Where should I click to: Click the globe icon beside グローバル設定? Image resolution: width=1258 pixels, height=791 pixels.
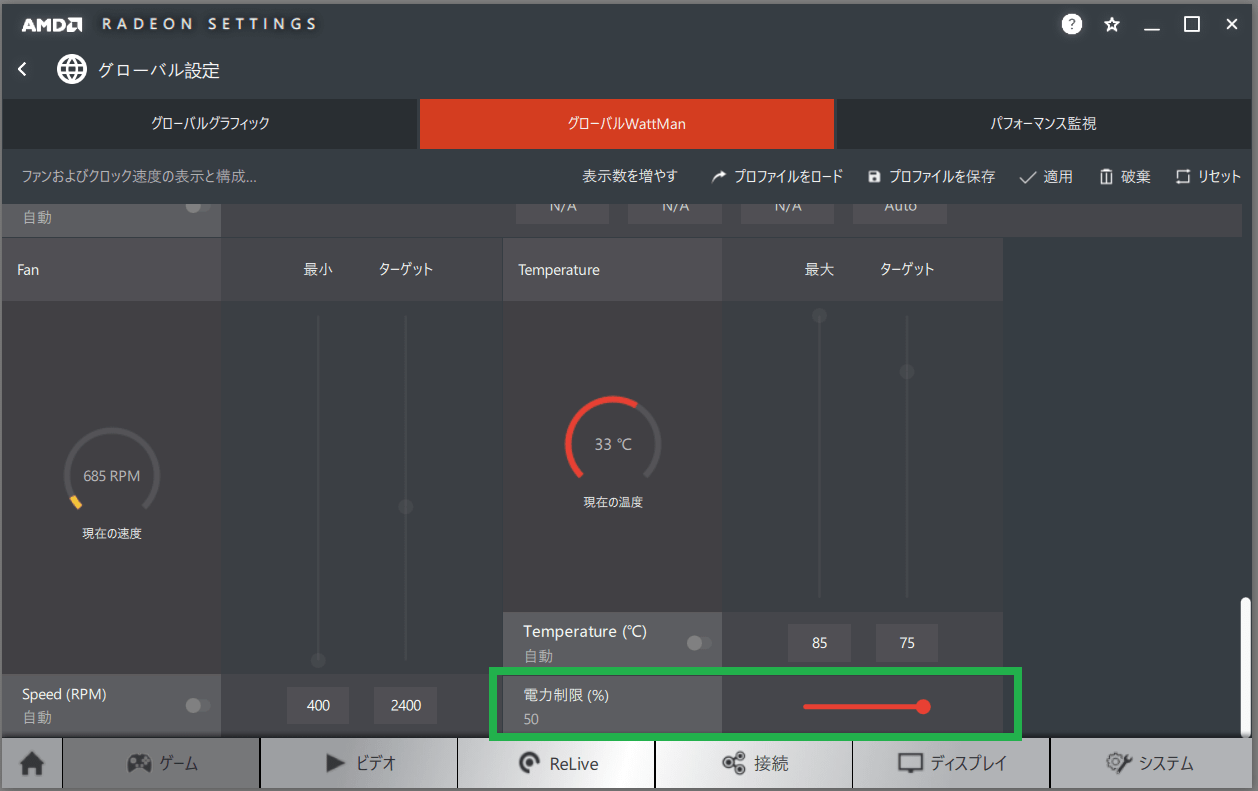click(72, 69)
